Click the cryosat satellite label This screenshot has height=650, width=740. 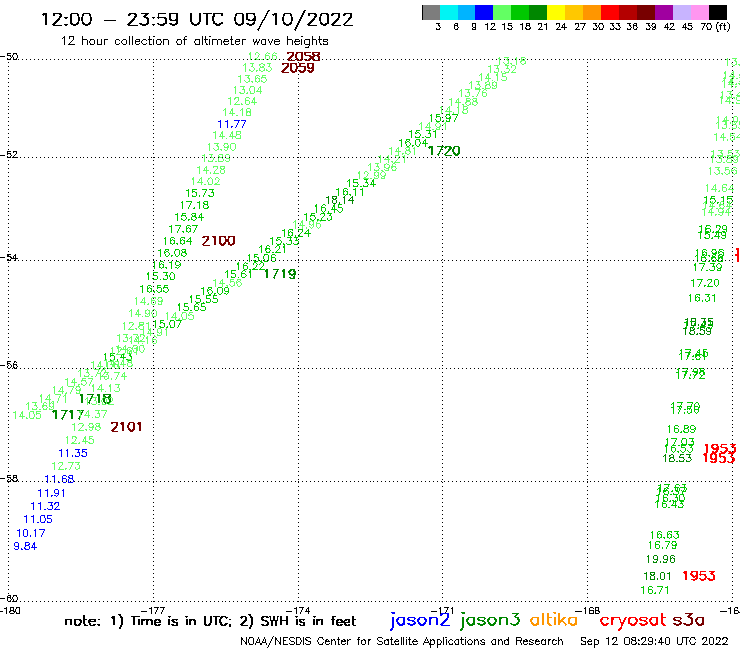coord(632,620)
